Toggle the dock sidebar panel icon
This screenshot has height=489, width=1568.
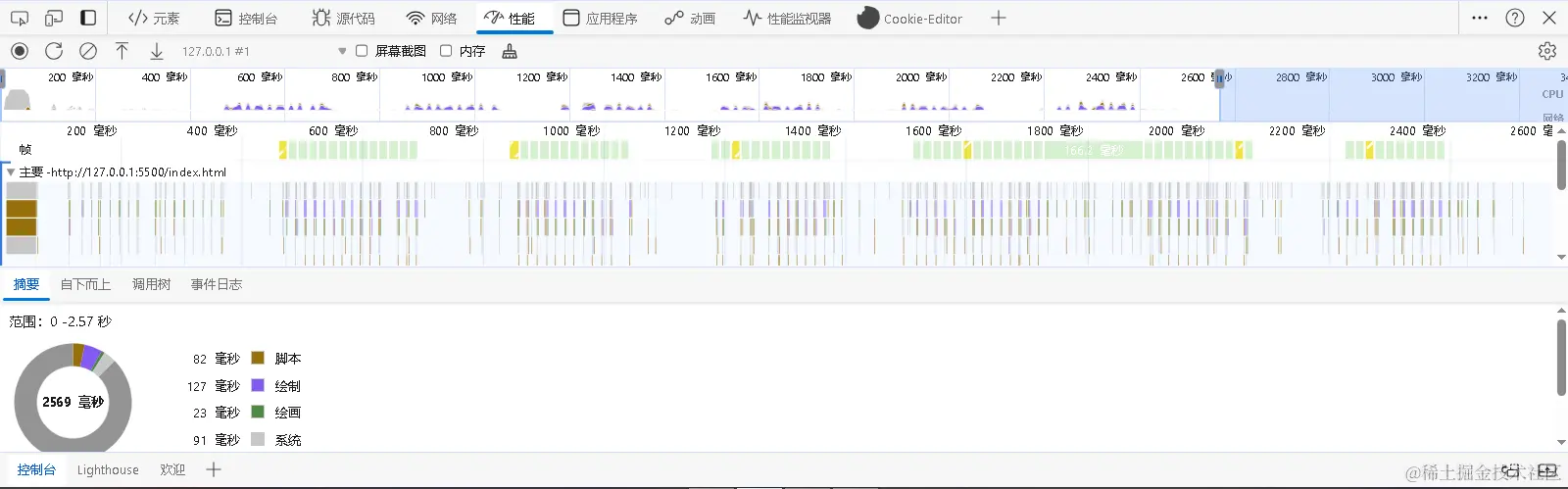(x=88, y=18)
